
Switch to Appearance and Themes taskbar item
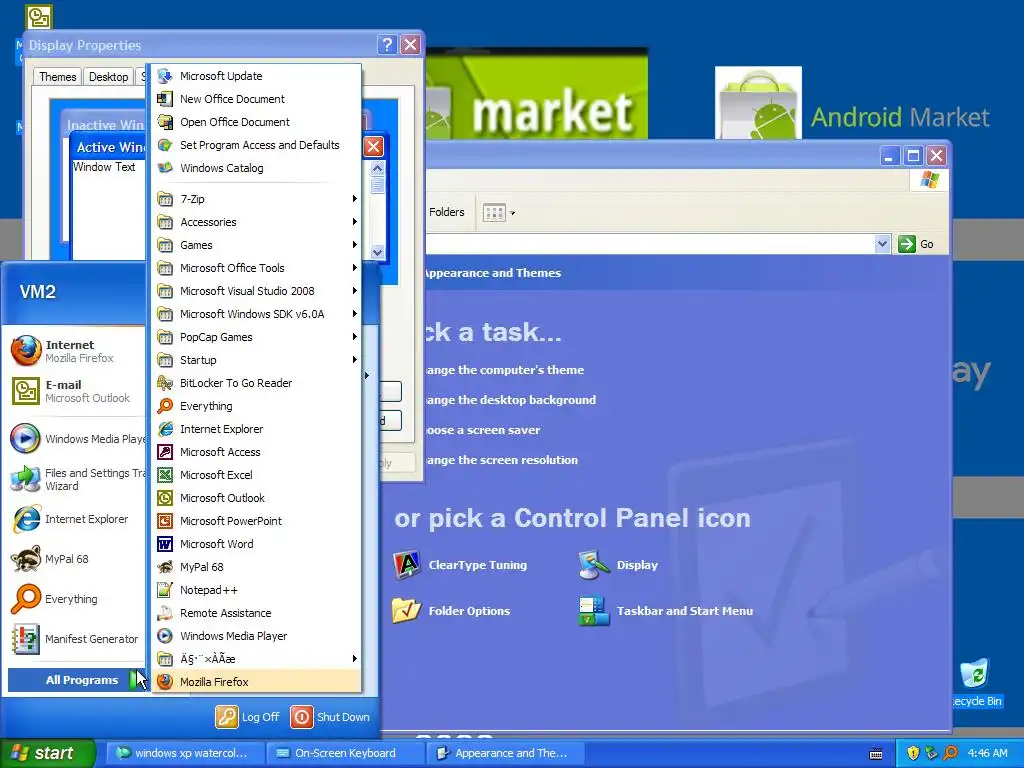pyautogui.click(x=505, y=753)
